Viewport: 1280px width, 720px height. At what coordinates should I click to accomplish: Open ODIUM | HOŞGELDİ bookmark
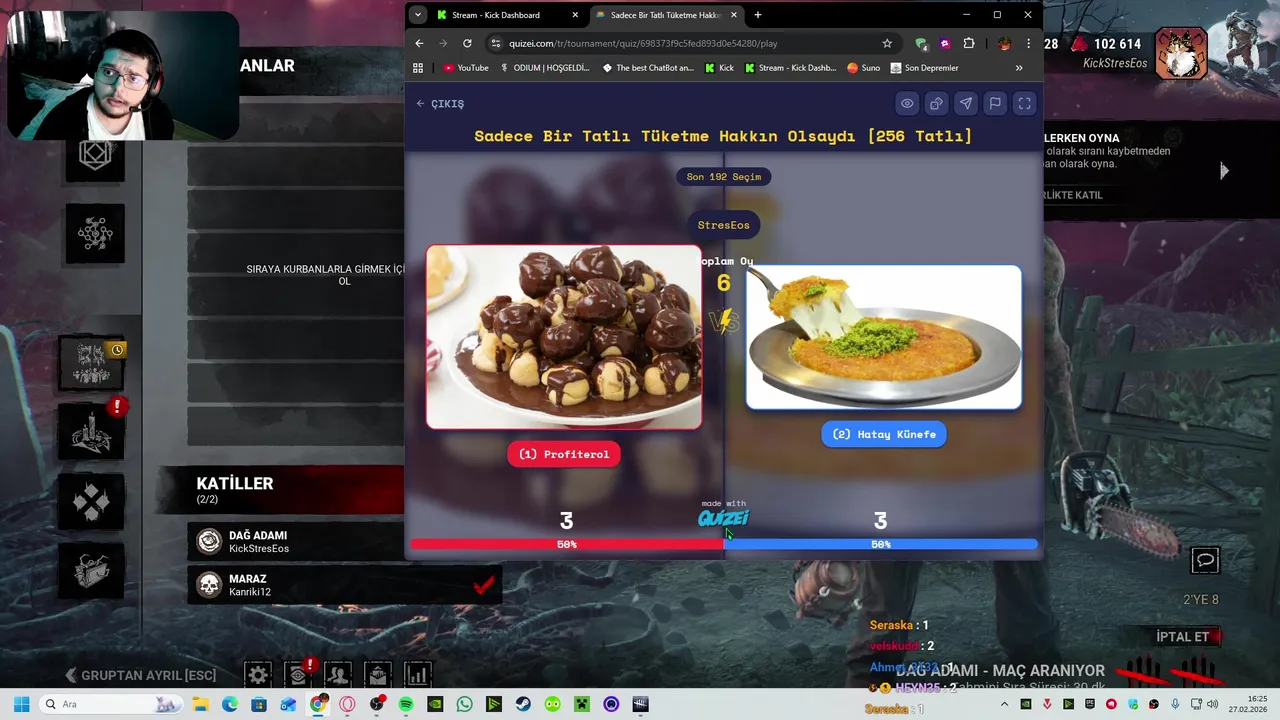545,68
